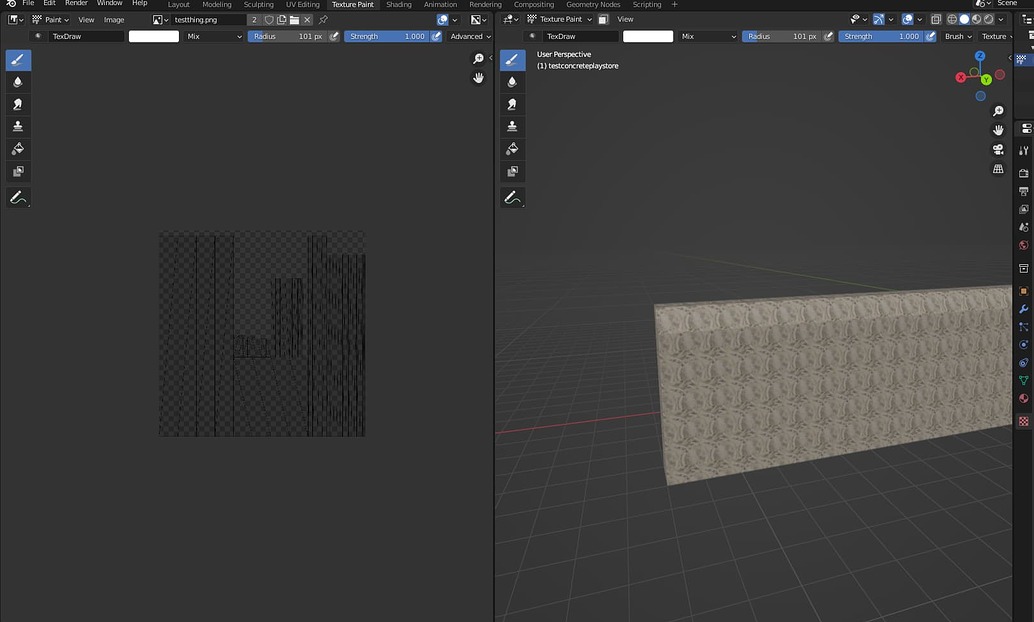This screenshot has width=1034, height=622.
Task: Click the Z axis on navigation gizmo
Action: tap(980, 56)
